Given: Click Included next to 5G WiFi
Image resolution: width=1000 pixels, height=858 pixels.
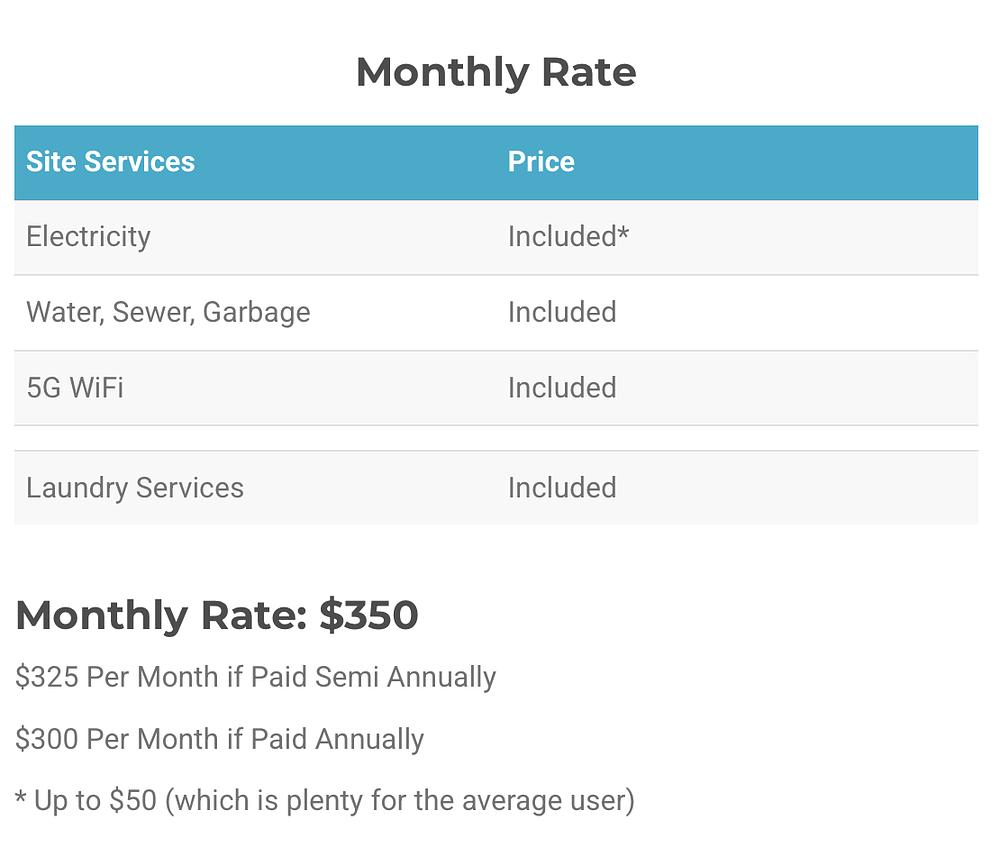Looking at the screenshot, I should point(562,388).
